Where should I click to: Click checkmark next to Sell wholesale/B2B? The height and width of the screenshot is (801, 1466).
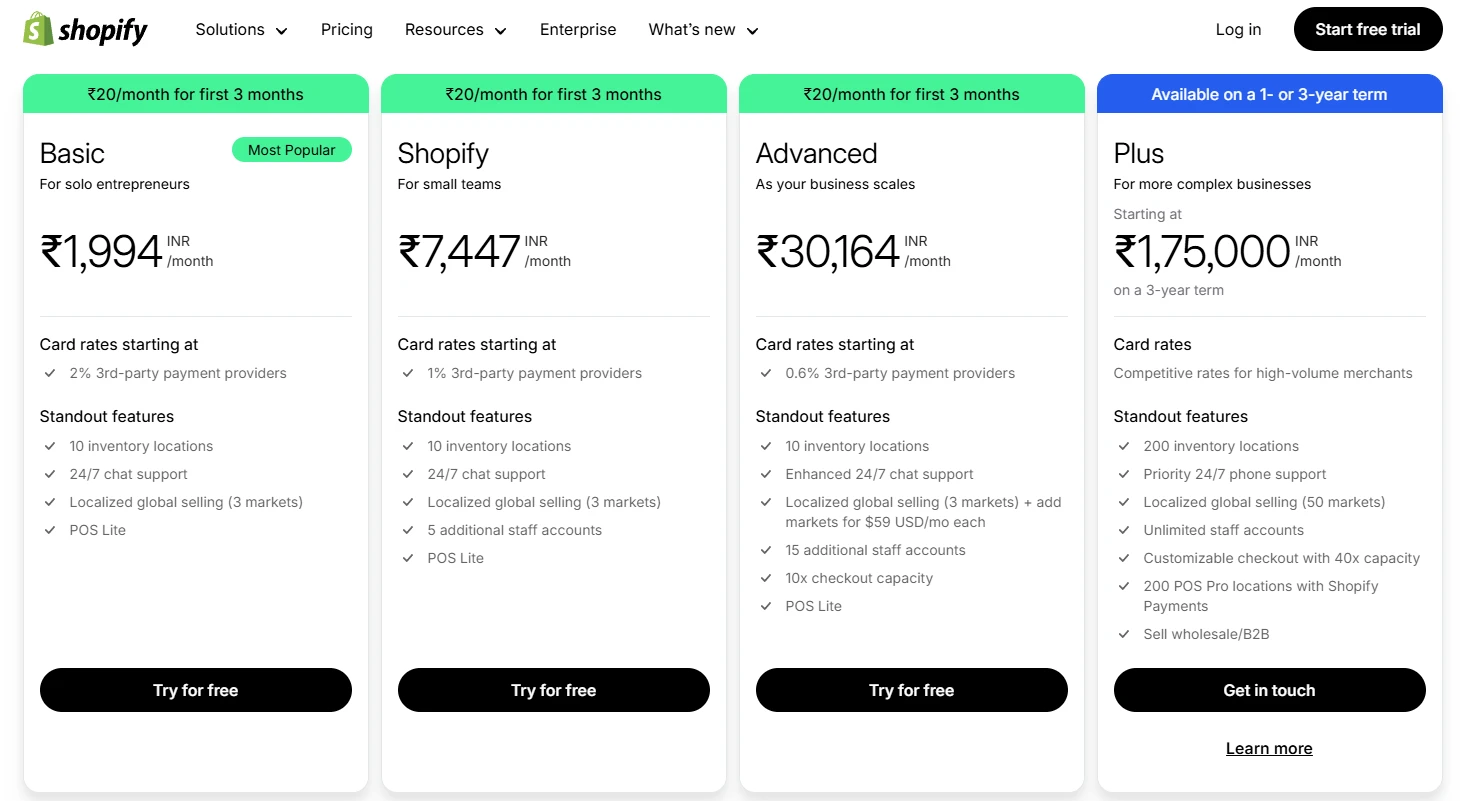pyautogui.click(x=1124, y=634)
